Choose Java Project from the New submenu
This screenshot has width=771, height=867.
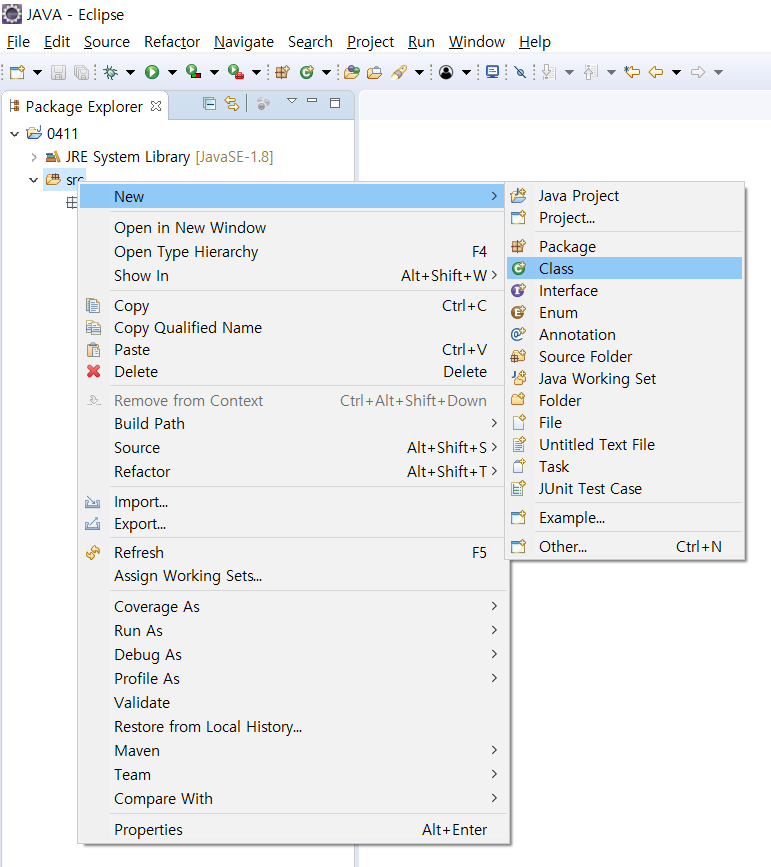click(x=624, y=196)
